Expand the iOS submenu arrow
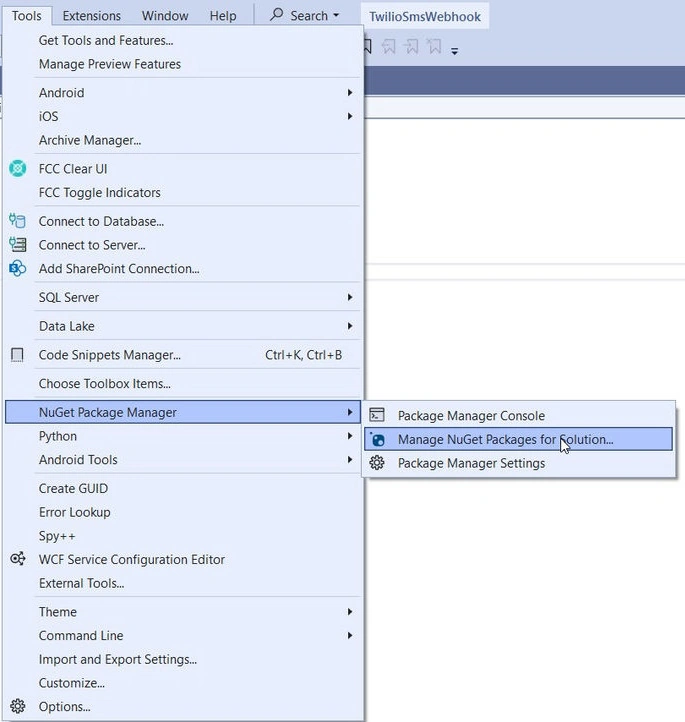Screen dimensions: 685x722 tap(350, 116)
